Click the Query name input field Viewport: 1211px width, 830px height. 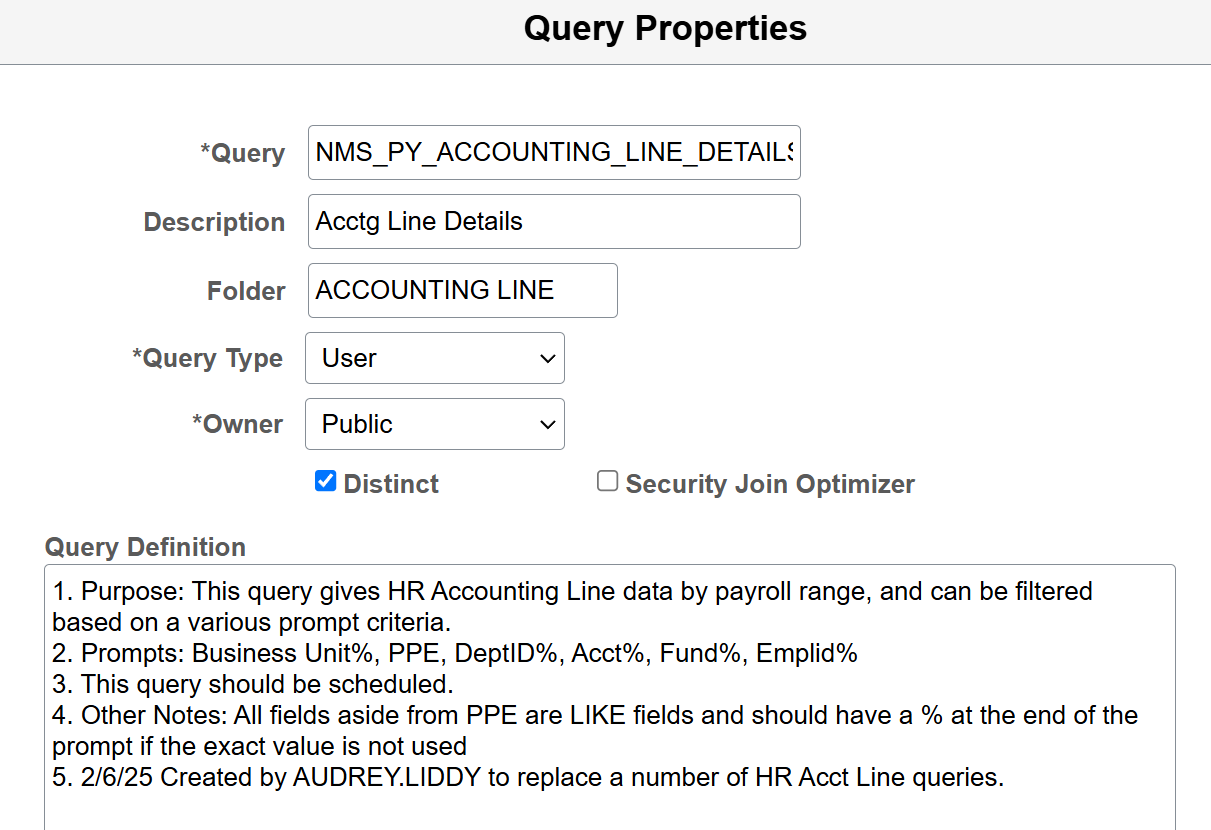(553, 152)
